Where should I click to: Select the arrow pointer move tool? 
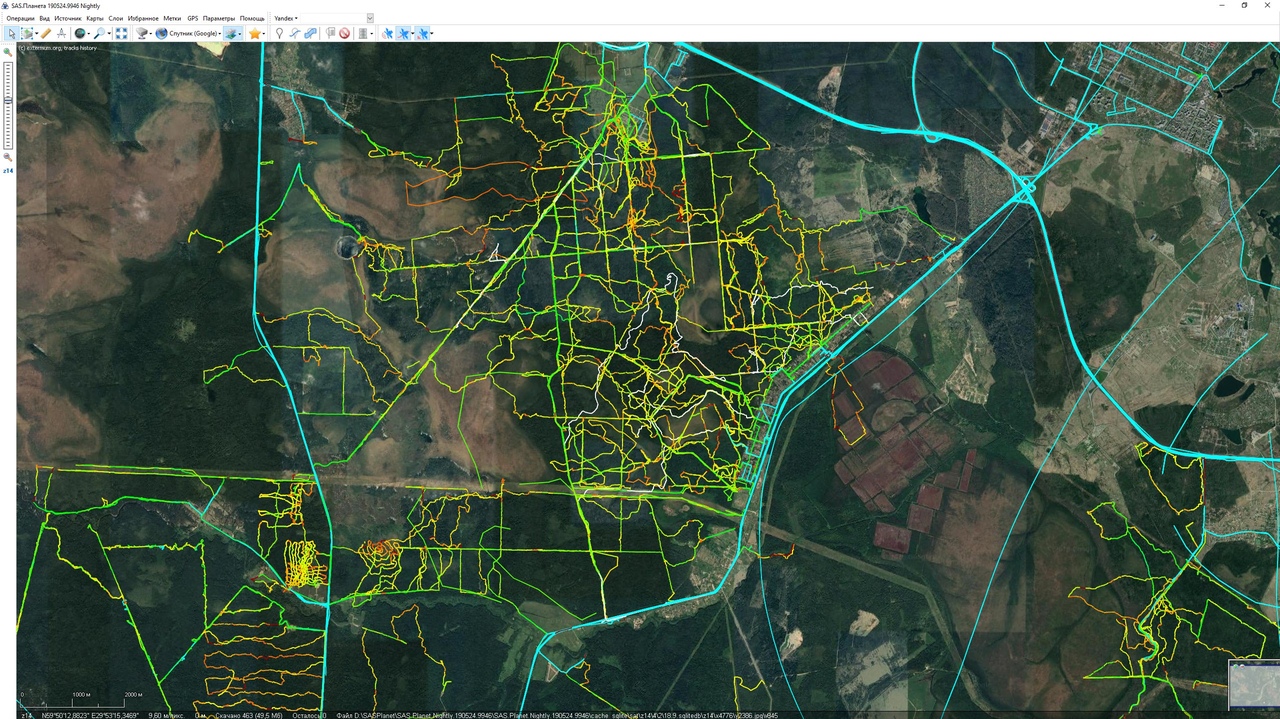[11, 33]
